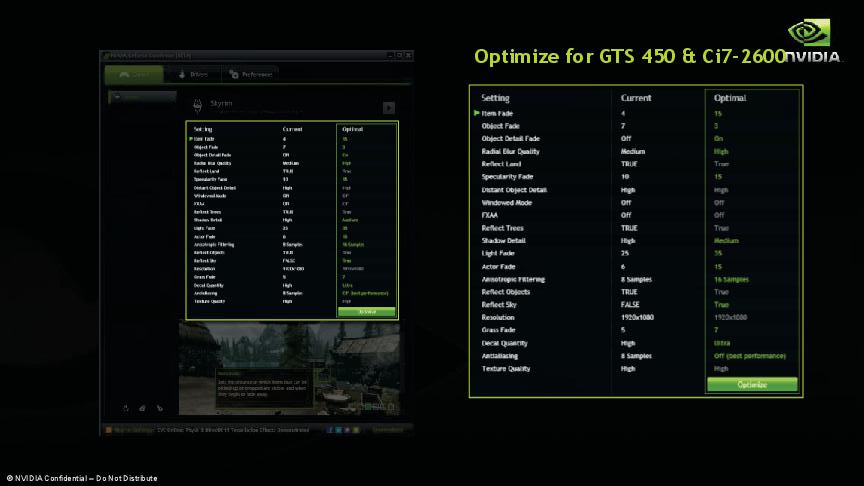Click the optimal '16 Samples' value in enlarged panel
This screenshot has height=486, width=864.
(731, 279)
